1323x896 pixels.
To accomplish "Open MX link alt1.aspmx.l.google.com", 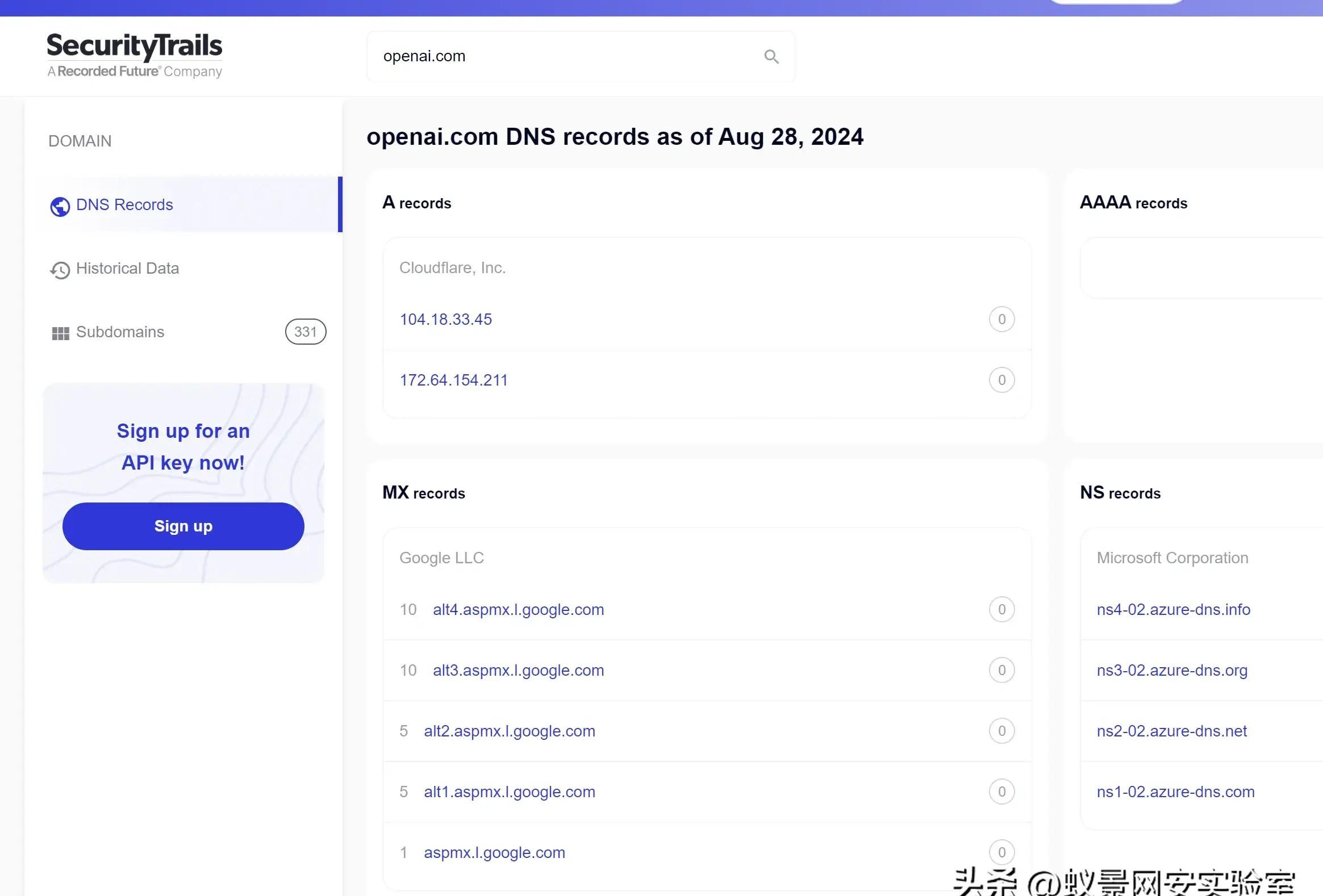I will [510, 792].
